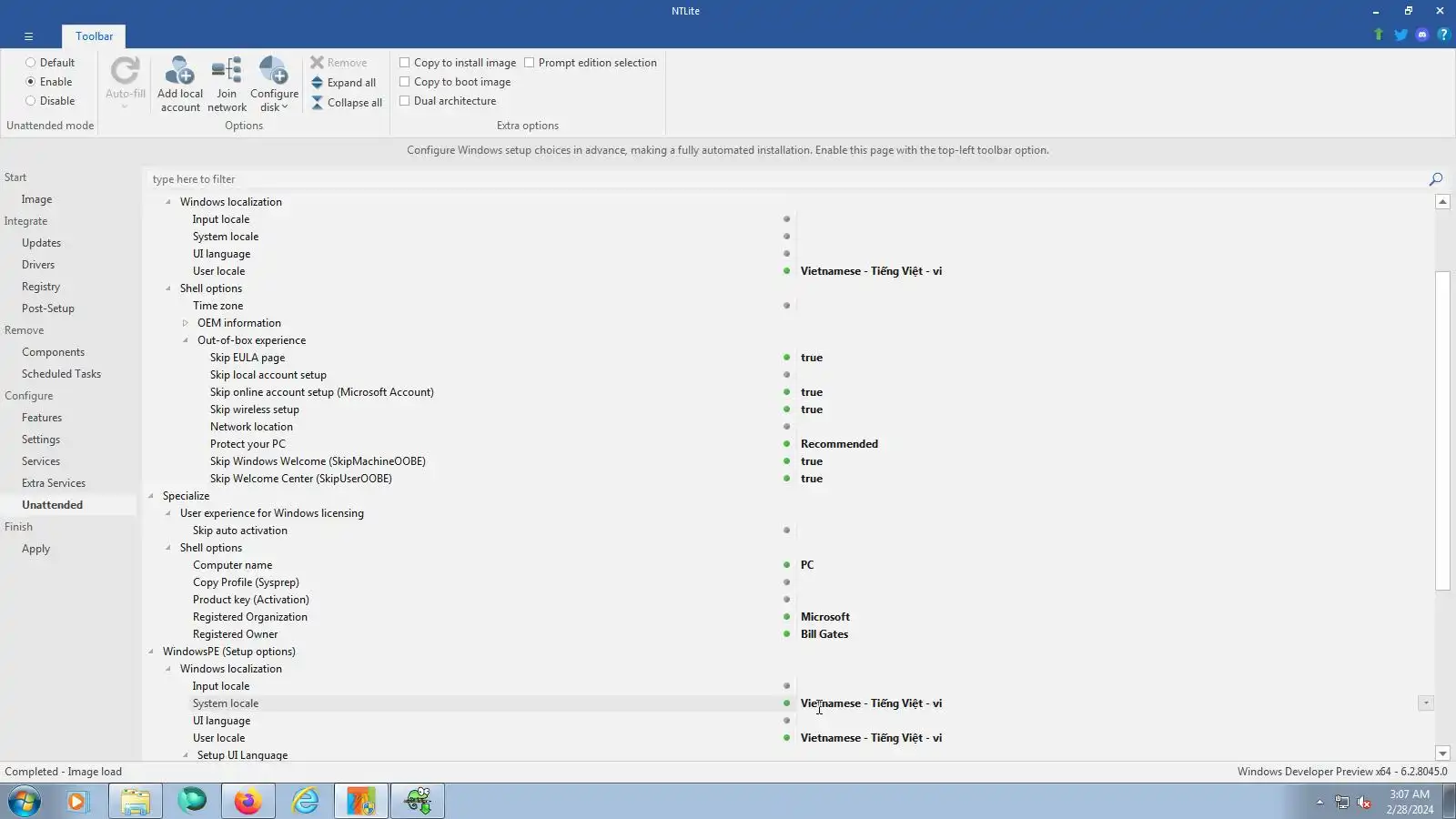The image size is (1456, 819).
Task: Show hidden system tray icons
Action: tap(1319, 802)
